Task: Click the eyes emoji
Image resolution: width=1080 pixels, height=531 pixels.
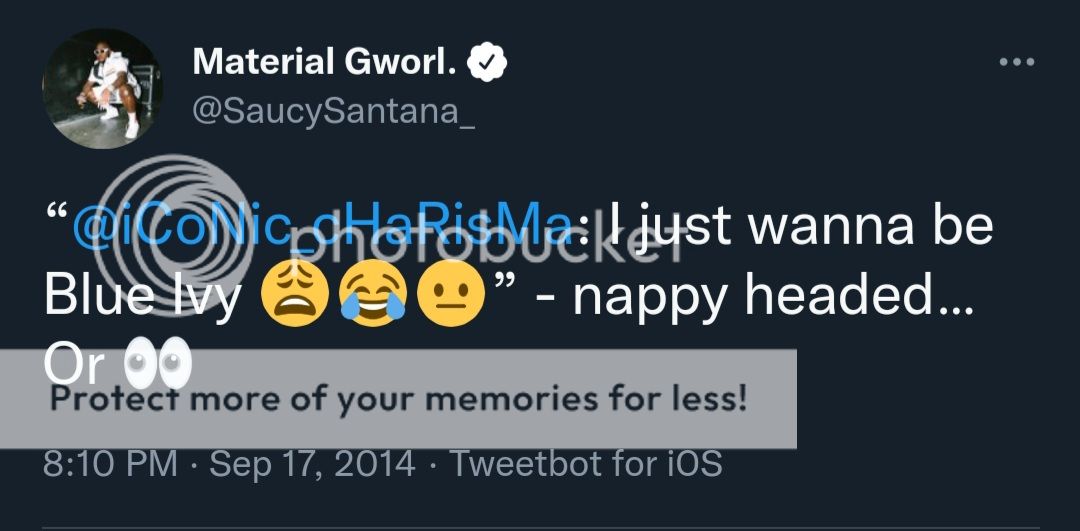Action: (x=158, y=366)
